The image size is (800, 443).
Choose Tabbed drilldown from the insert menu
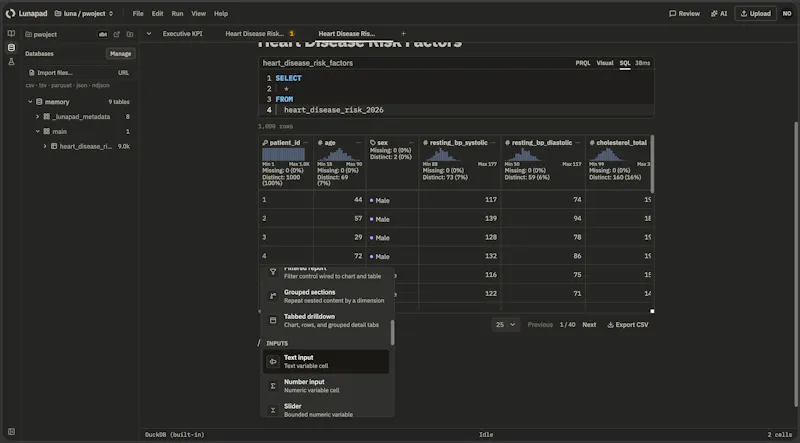click(x=326, y=321)
